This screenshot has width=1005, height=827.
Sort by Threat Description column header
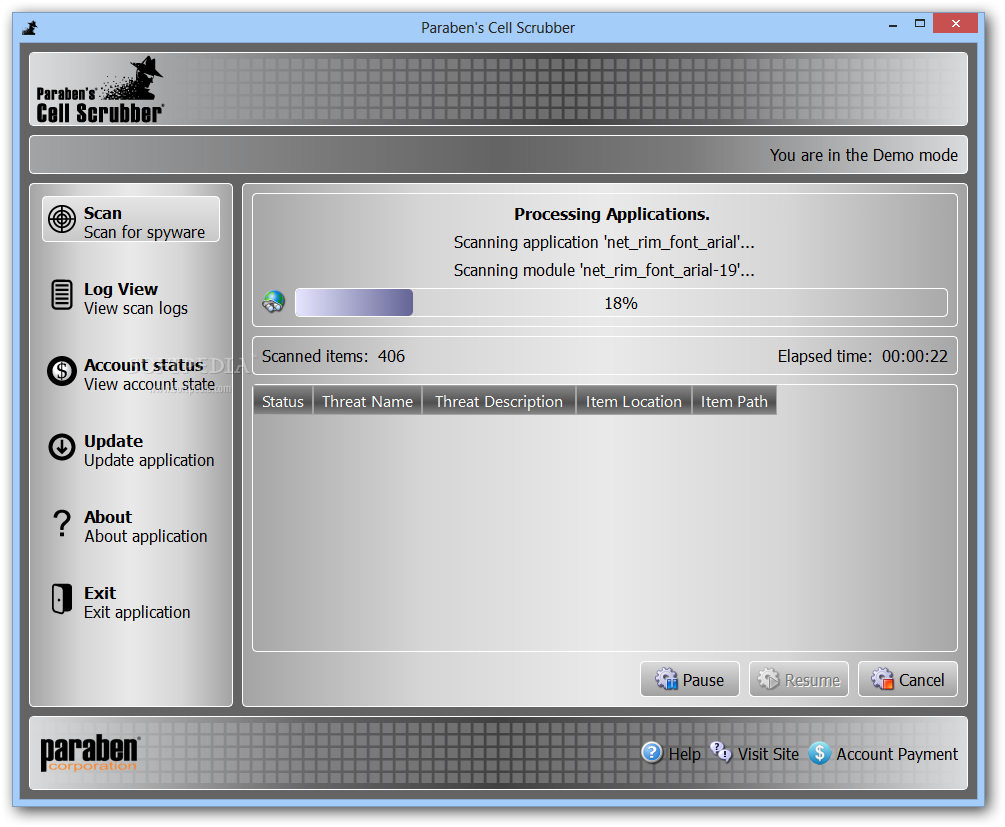(x=499, y=401)
